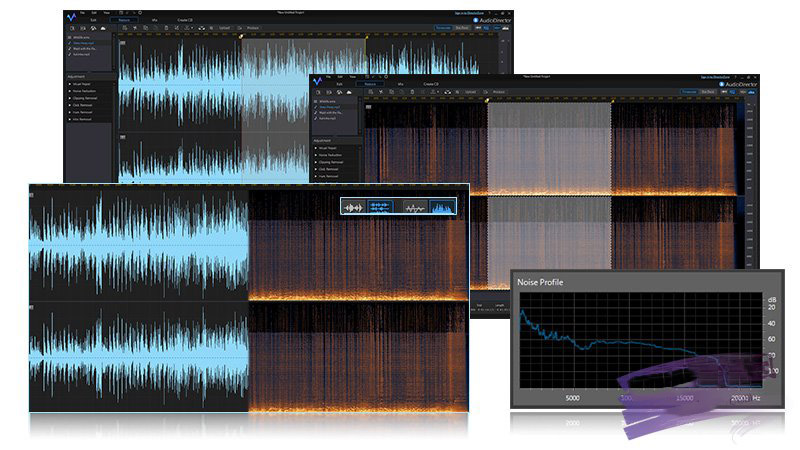Toggle Bar/Beat mode in waveform window
Viewport: 800px width, 450px height.
(x=462, y=28)
